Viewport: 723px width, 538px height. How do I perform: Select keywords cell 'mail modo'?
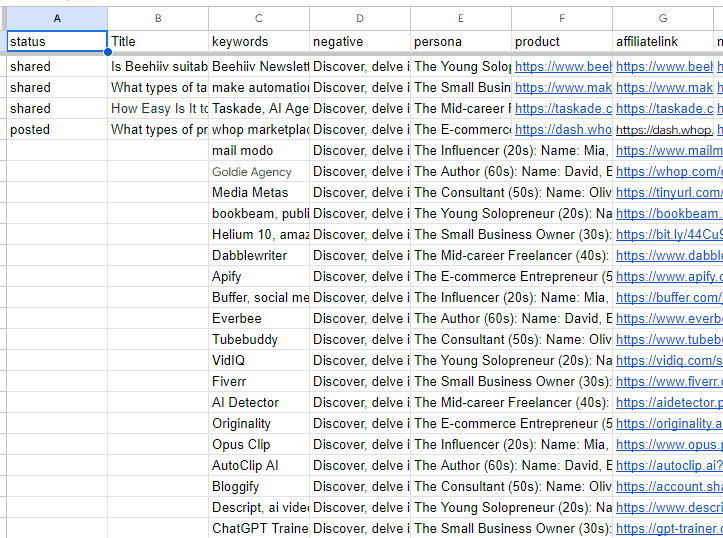pos(259,151)
